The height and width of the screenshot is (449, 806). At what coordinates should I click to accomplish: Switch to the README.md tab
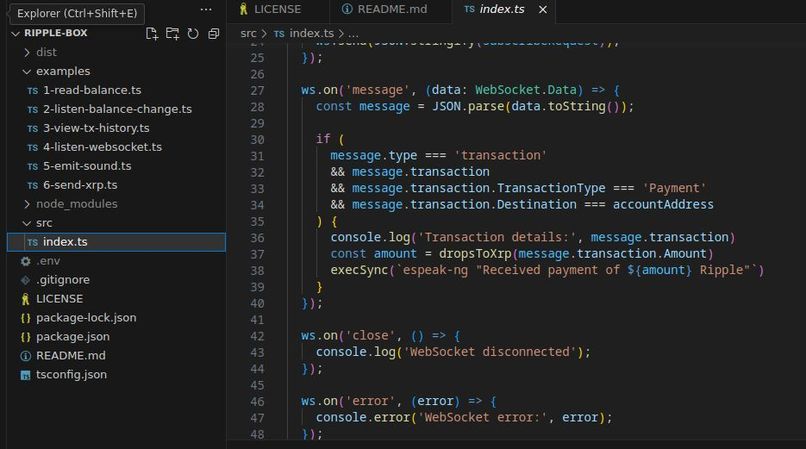coord(392,9)
